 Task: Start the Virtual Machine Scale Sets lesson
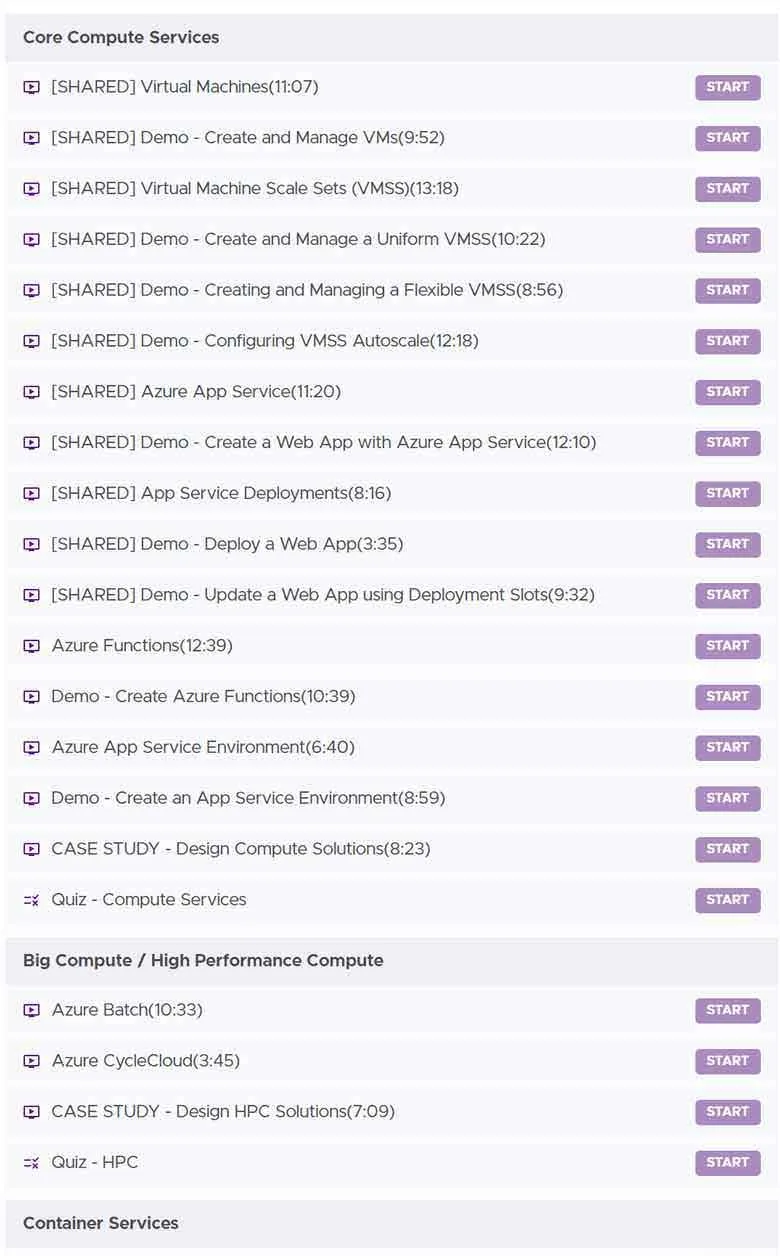728,189
